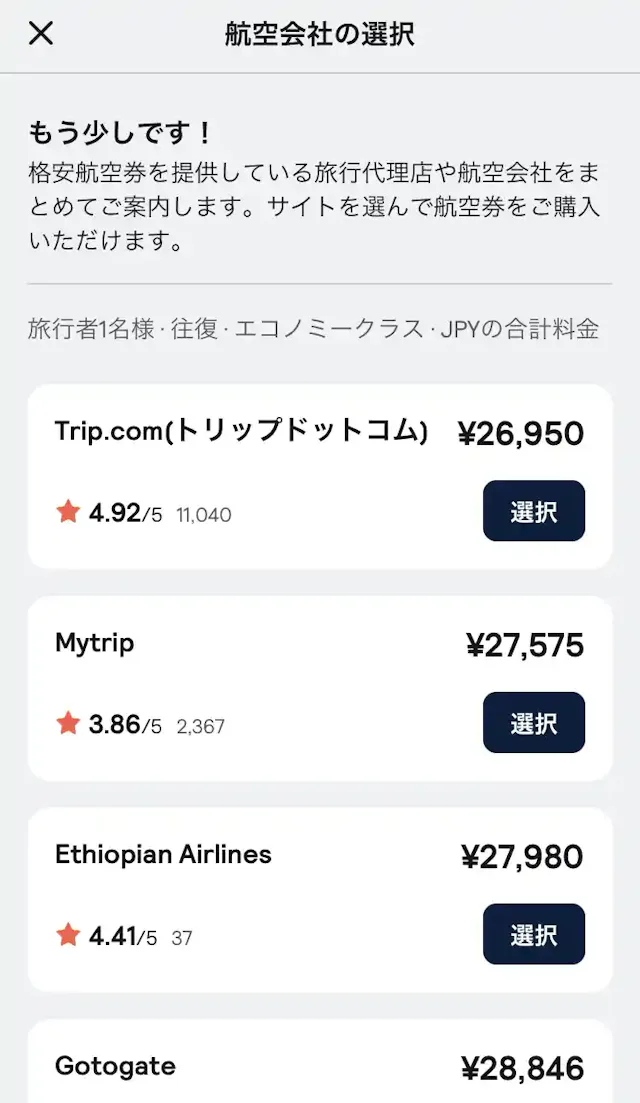Open the Trip.com(トリップドットコム) provider name
Screen dimensions: 640x1103
point(241,431)
